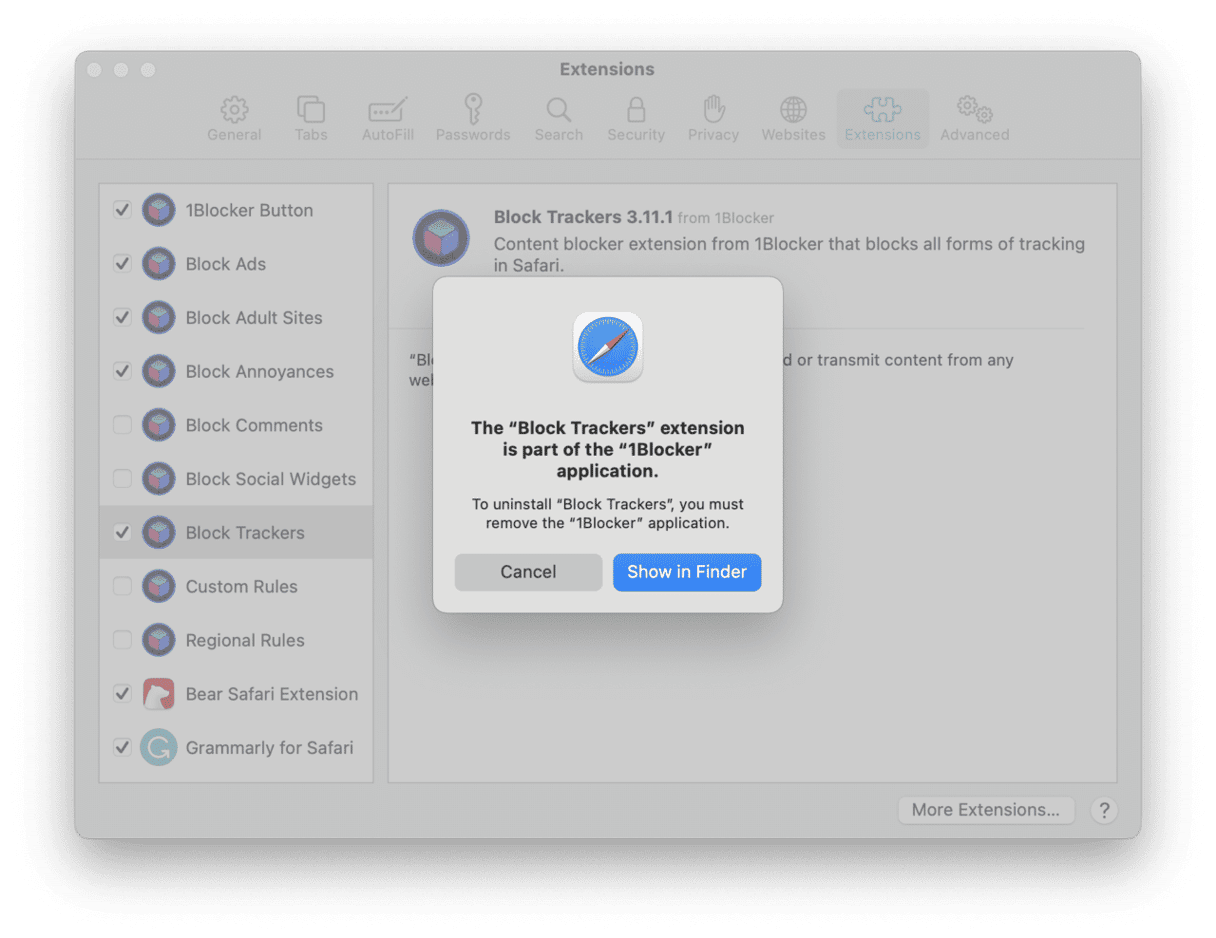Switch to the Tabs preferences pane
This screenshot has height=938, width=1216.
click(311, 110)
